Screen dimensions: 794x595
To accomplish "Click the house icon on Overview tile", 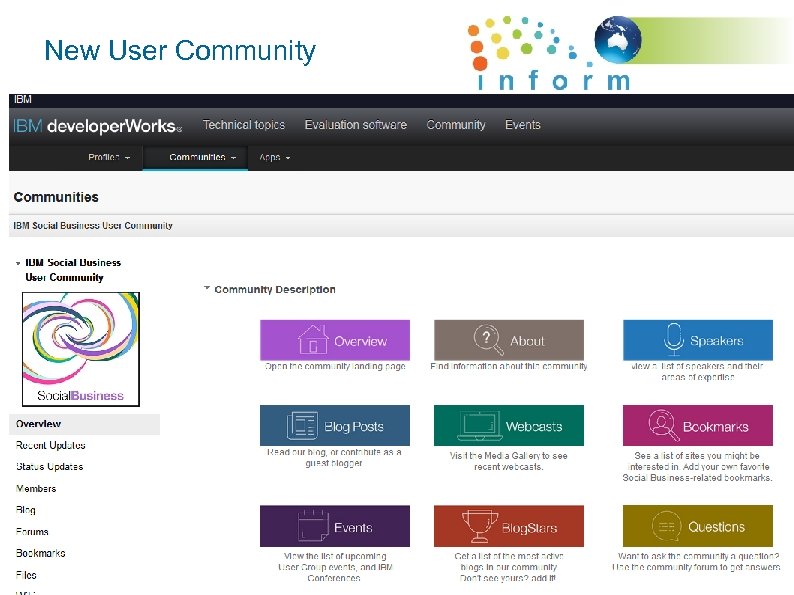I will click(313, 339).
